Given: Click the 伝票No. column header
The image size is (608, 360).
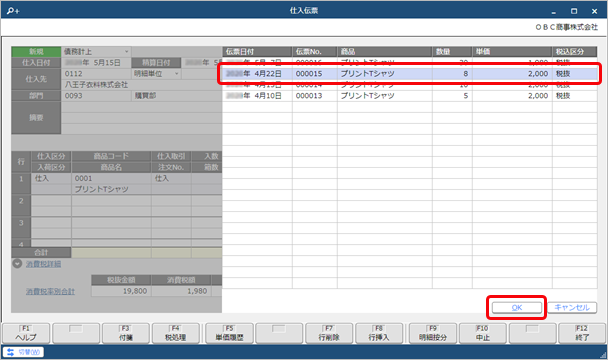Looking at the screenshot, I should (314, 52).
